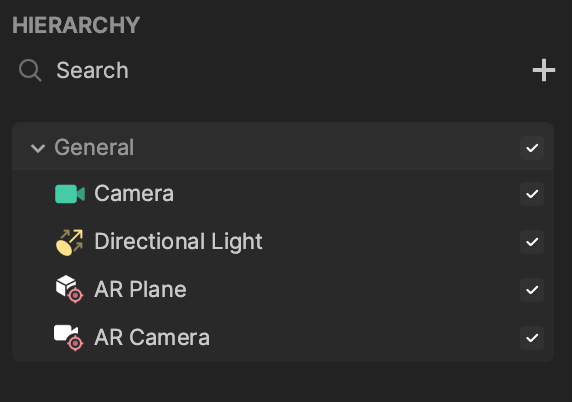The height and width of the screenshot is (402, 572).
Task: Click the magnifying glass search icon
Action: 30,70
